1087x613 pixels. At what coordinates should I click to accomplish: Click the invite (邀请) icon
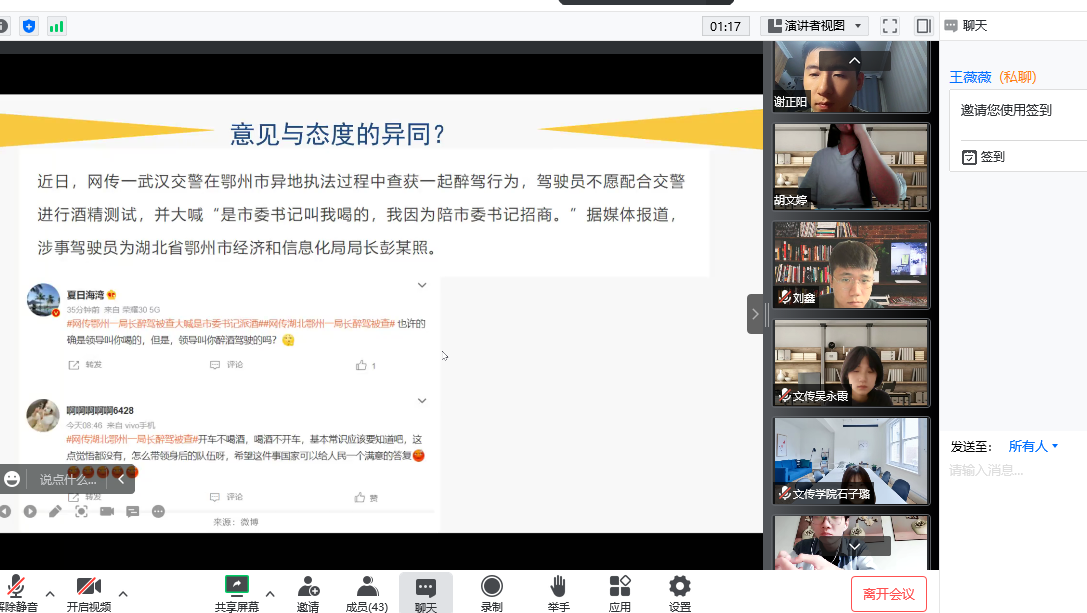[308, 592]
